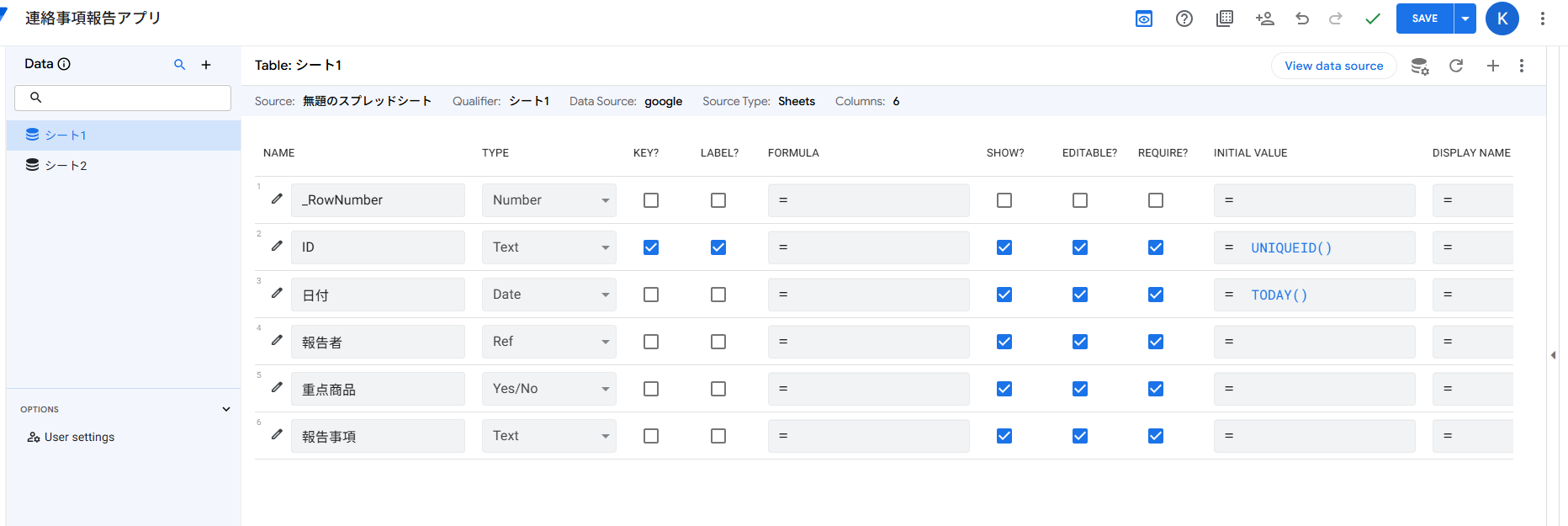Edit the 報告事項 column pencil icon
The image size is (1568, 526).
point(277,435)
